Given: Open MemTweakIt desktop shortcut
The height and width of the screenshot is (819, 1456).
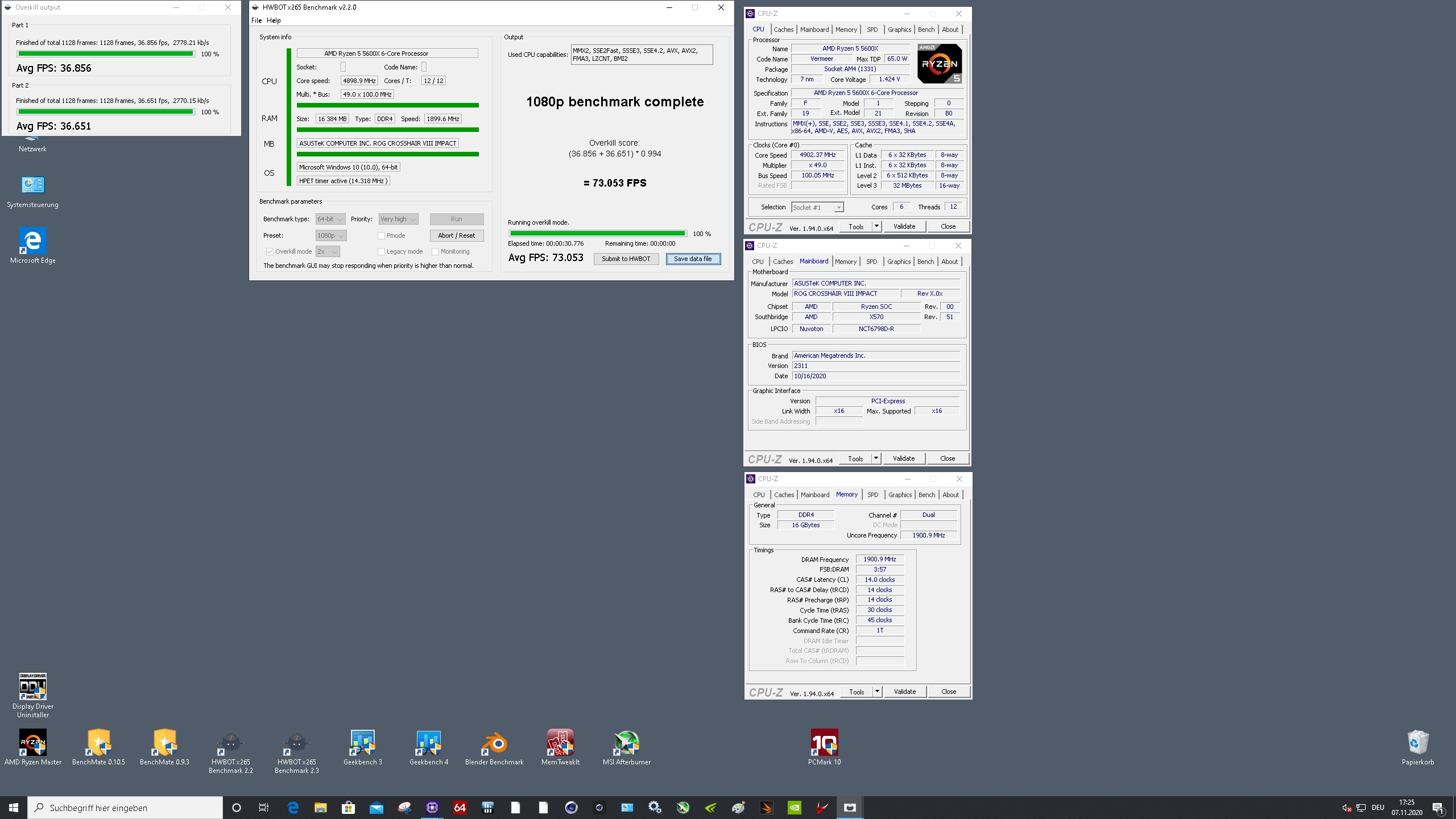Looking at the screenshot, I should point(560,747).
